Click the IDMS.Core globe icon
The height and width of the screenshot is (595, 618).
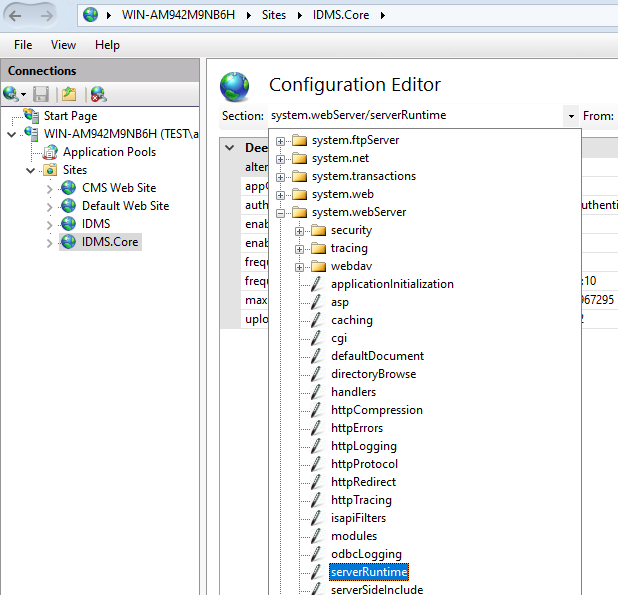tap(69, 242)
